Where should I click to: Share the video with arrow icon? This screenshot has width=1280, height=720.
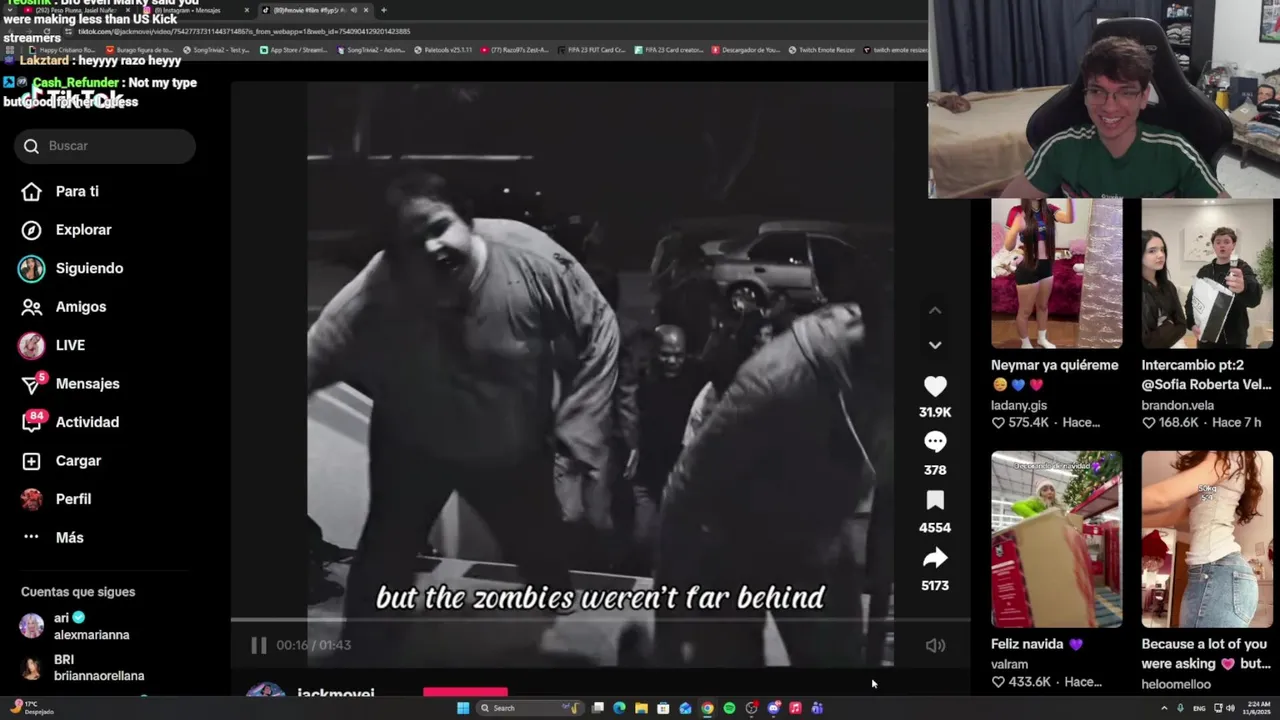tap(935, 558)
